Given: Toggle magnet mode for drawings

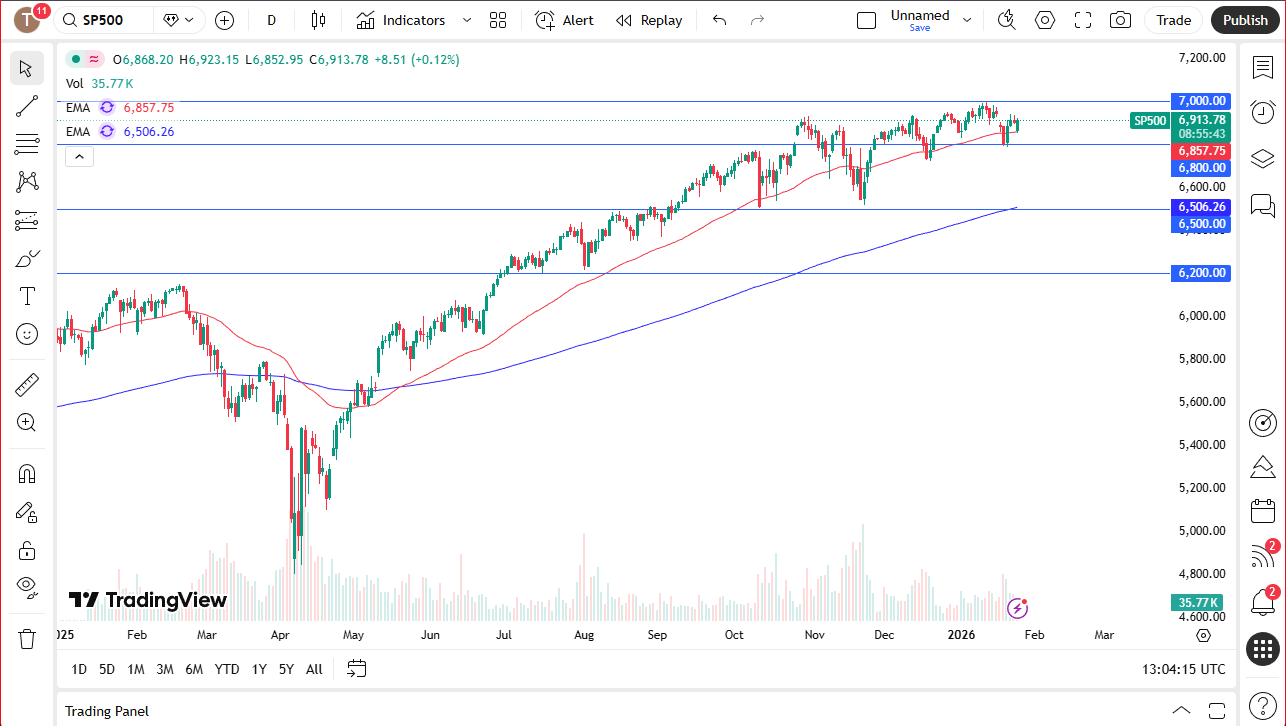Looking at the screenshot, I should point(27,473).
